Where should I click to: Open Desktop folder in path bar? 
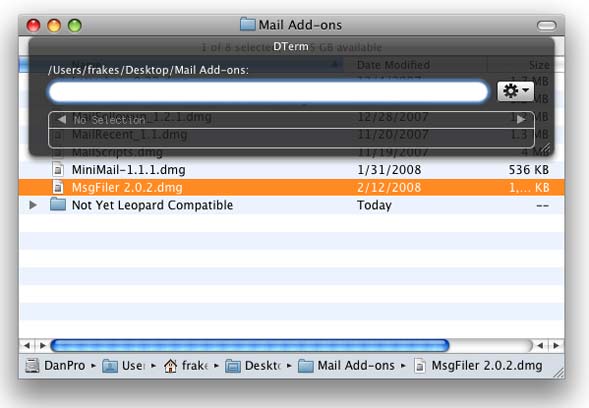[x=253, y=366]
